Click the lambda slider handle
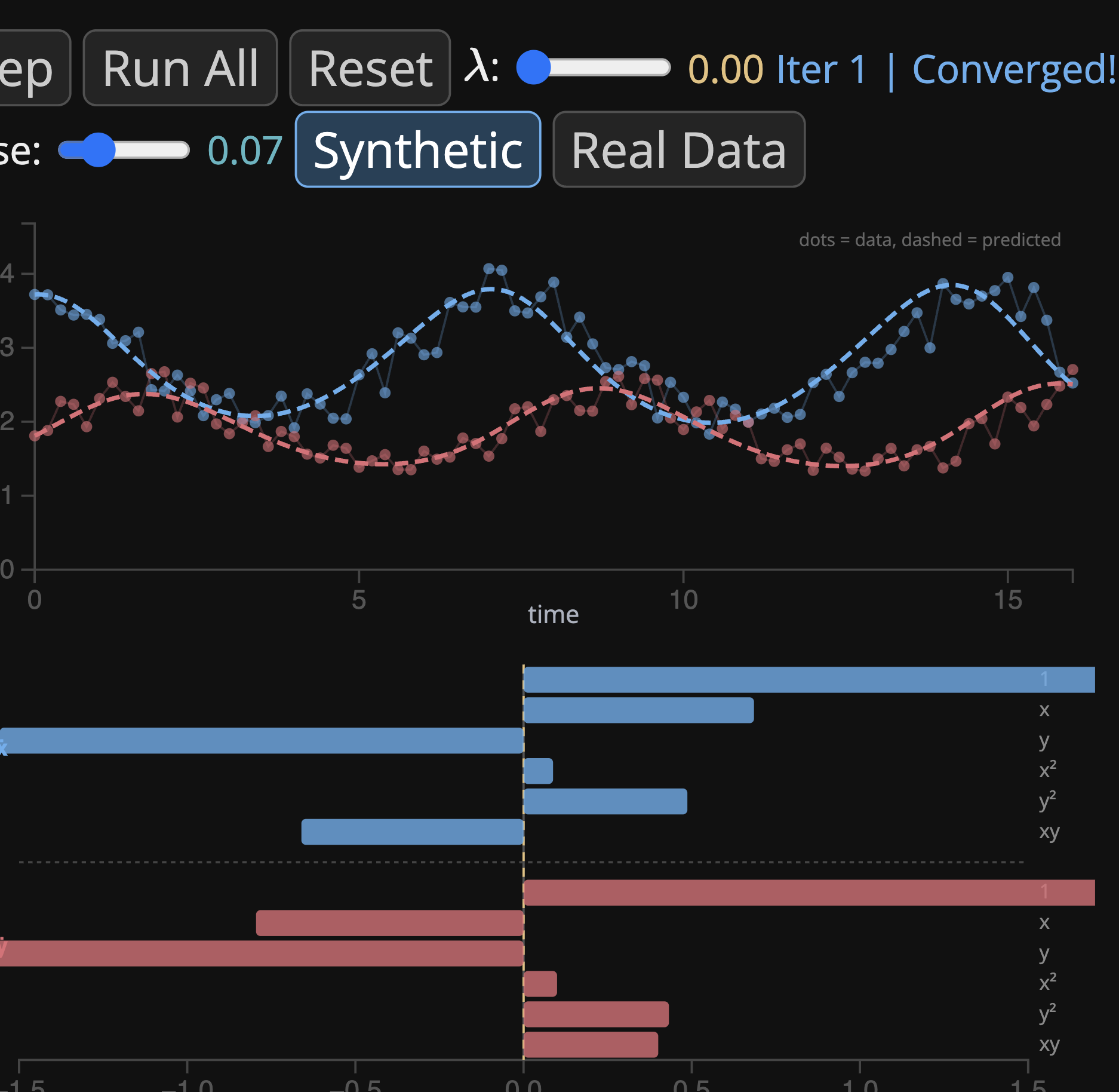1119x1092 pixels. 533,67
